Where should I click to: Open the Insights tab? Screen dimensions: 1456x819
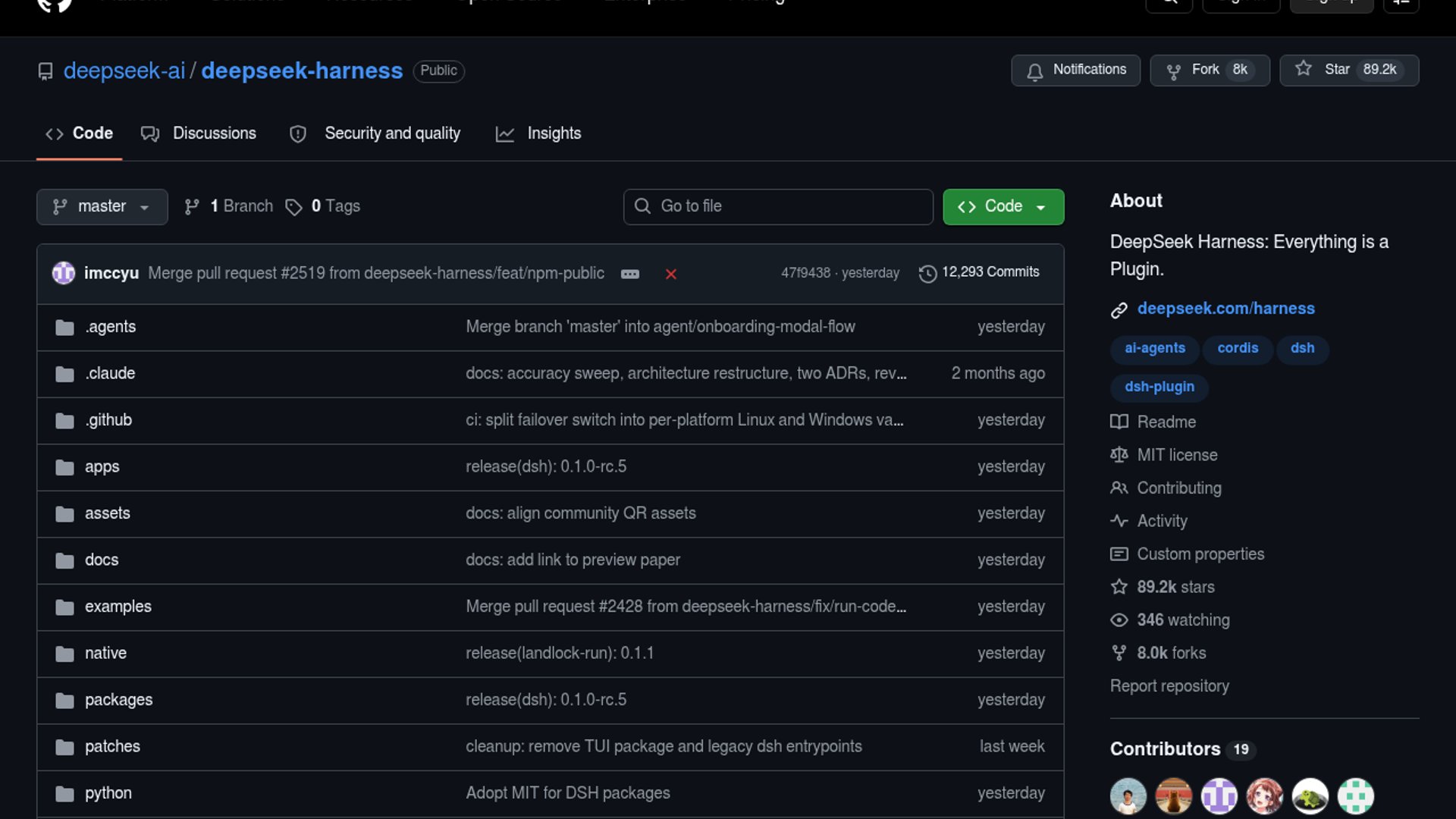click(538, 133)
